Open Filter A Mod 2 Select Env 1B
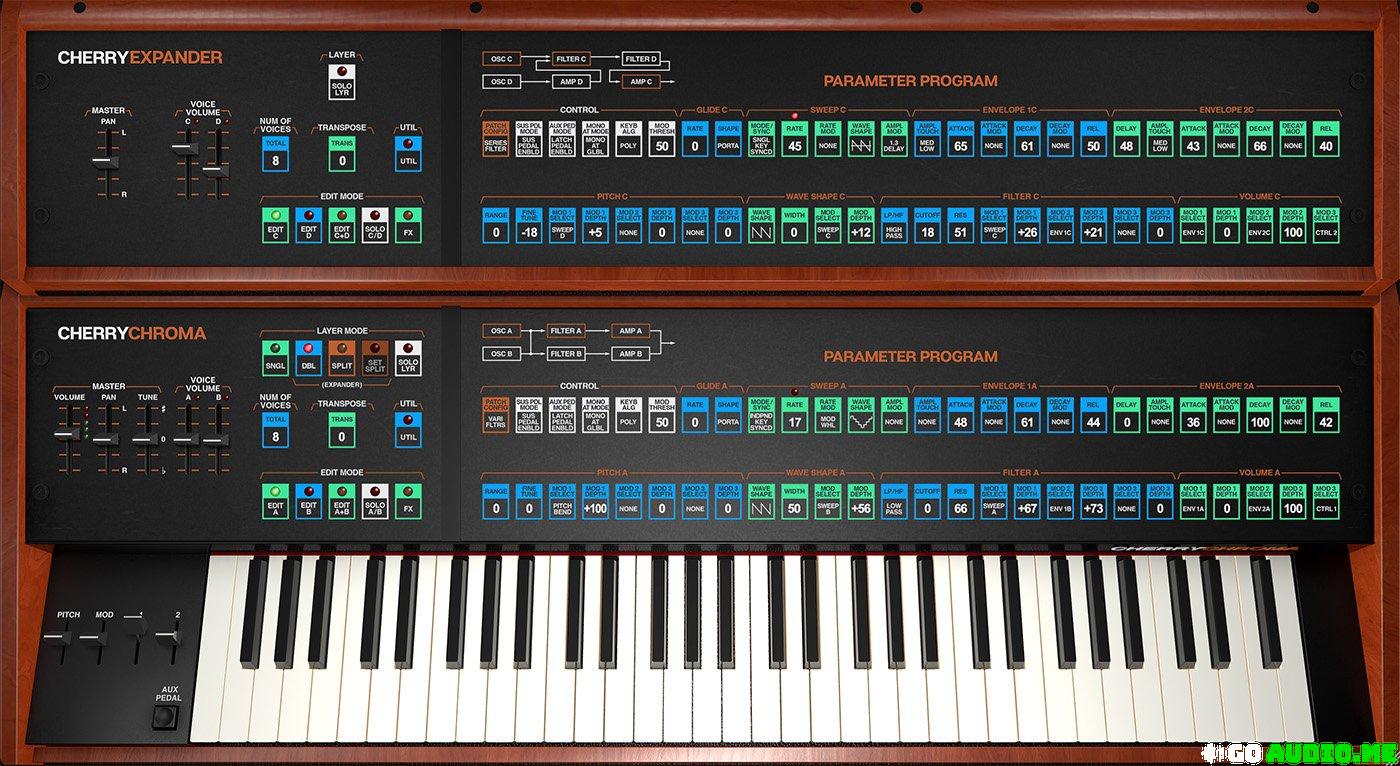Screen dimensions: 1400x766 (x=1060, y=502)
